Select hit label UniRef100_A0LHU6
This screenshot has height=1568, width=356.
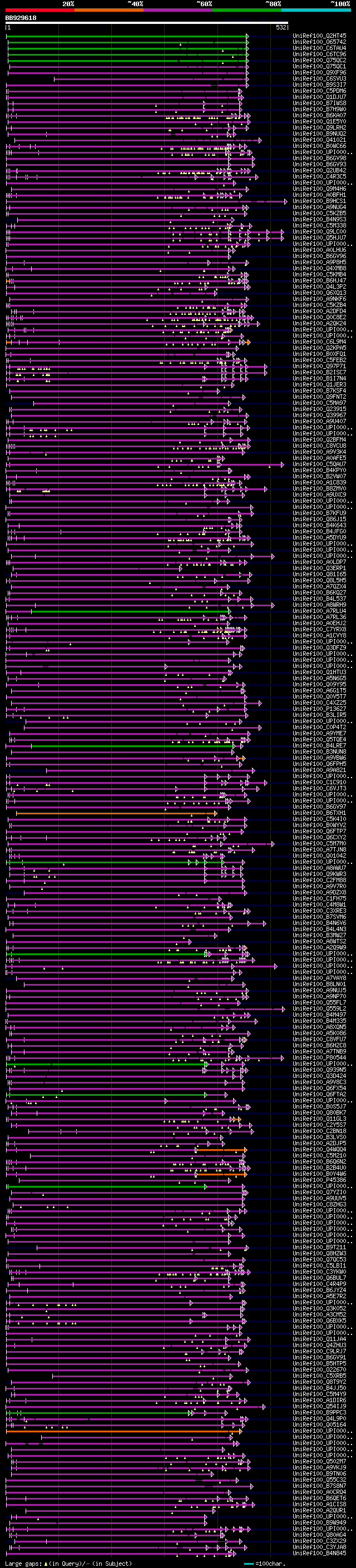coord(319,250)
